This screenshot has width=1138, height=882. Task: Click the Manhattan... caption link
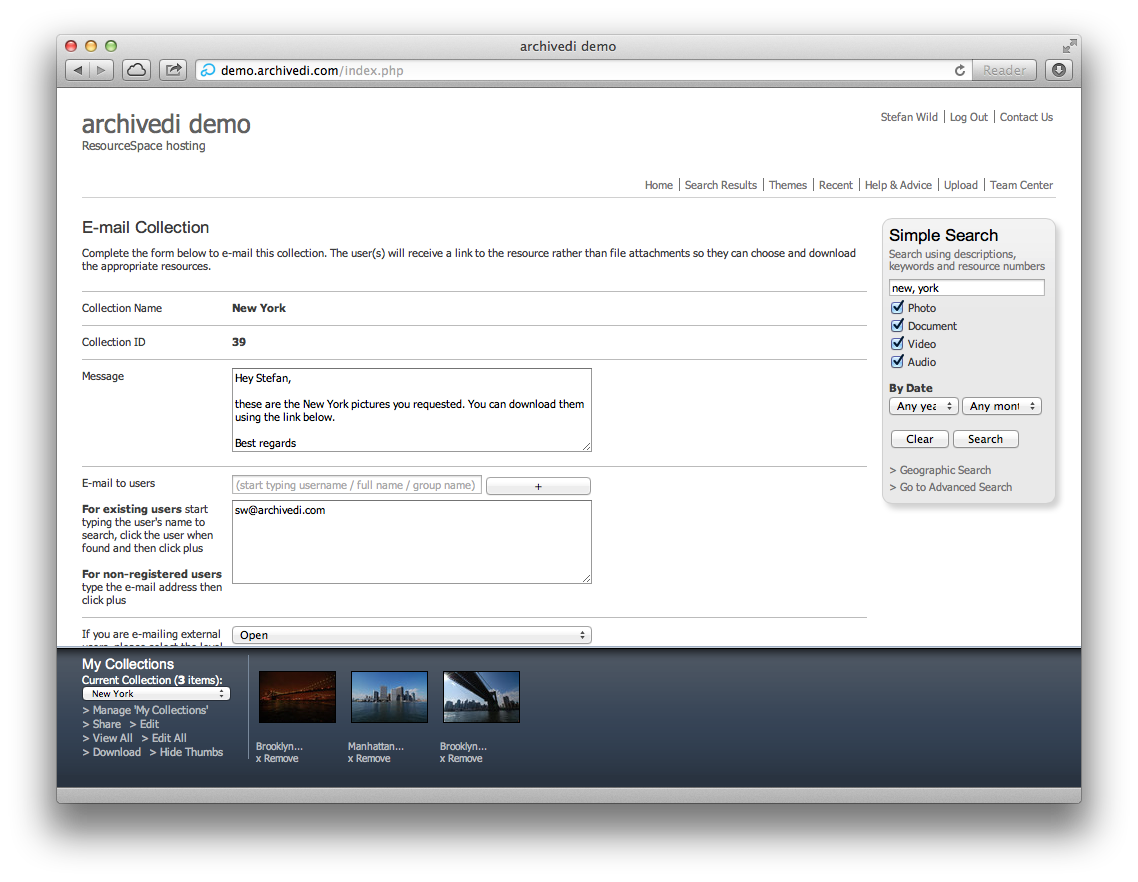tap(375, 746)
